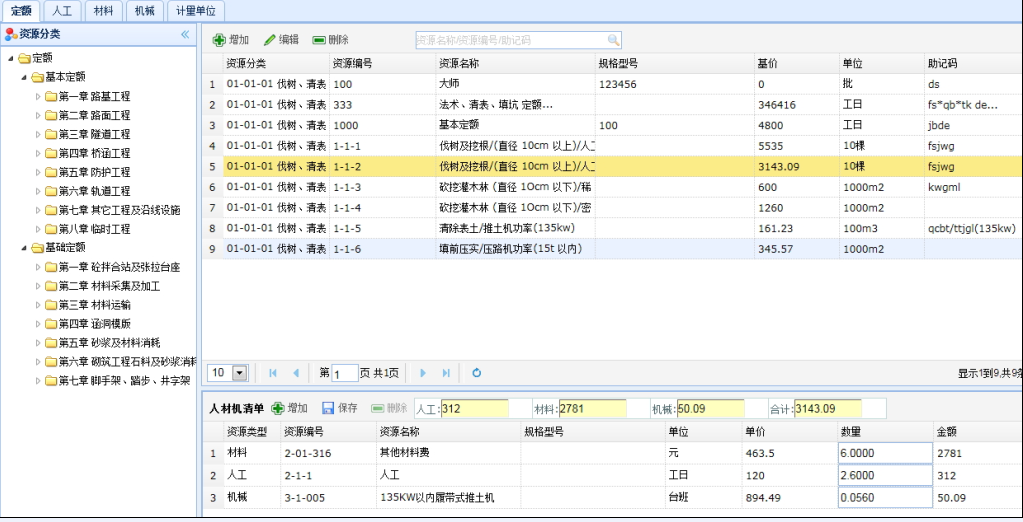Collapse the 基础定额 tree node
The image size is (1023, 522).
tap(24, 249)
